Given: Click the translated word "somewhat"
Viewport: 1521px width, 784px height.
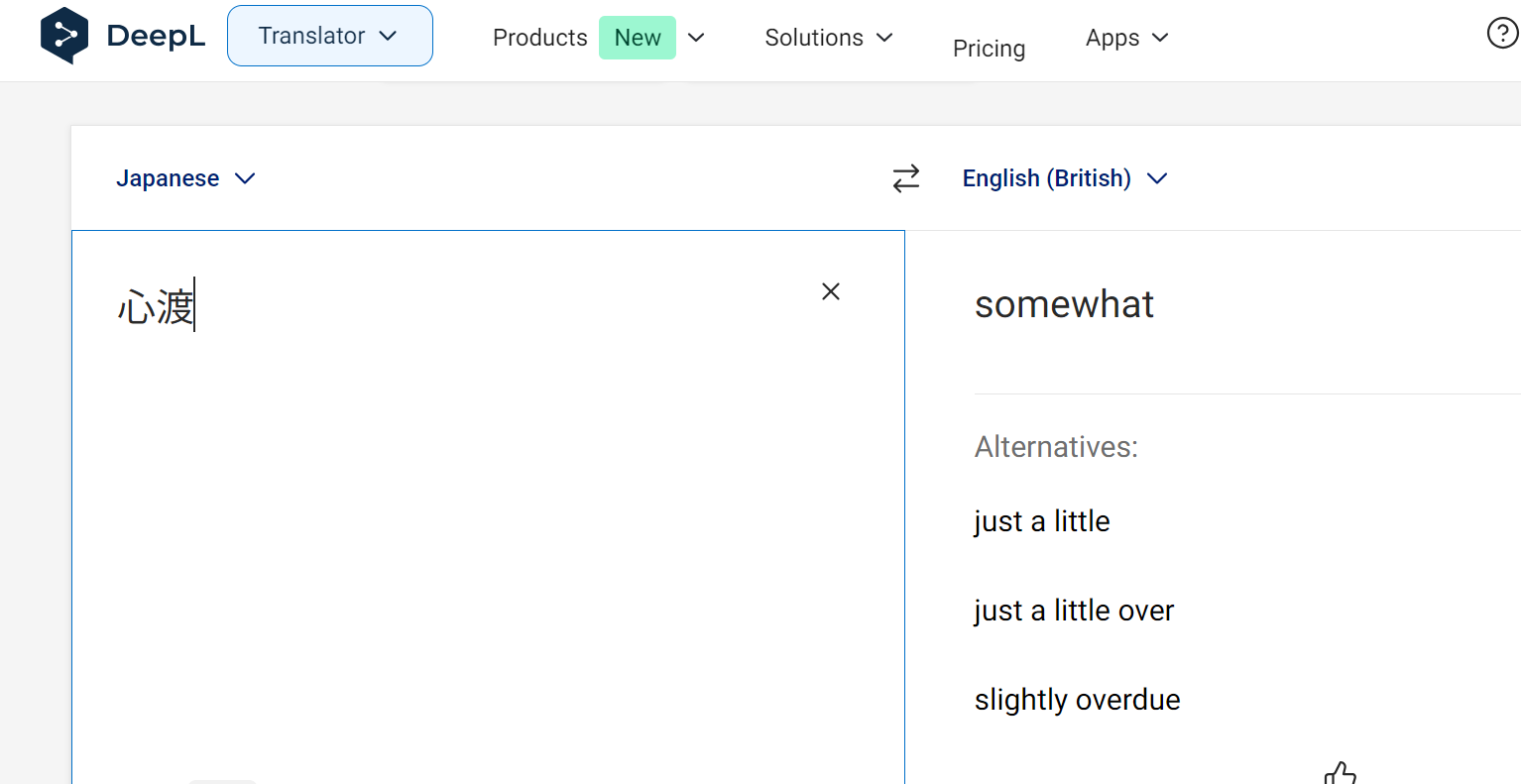Looking at the screenshot, I should [1064, 304].
